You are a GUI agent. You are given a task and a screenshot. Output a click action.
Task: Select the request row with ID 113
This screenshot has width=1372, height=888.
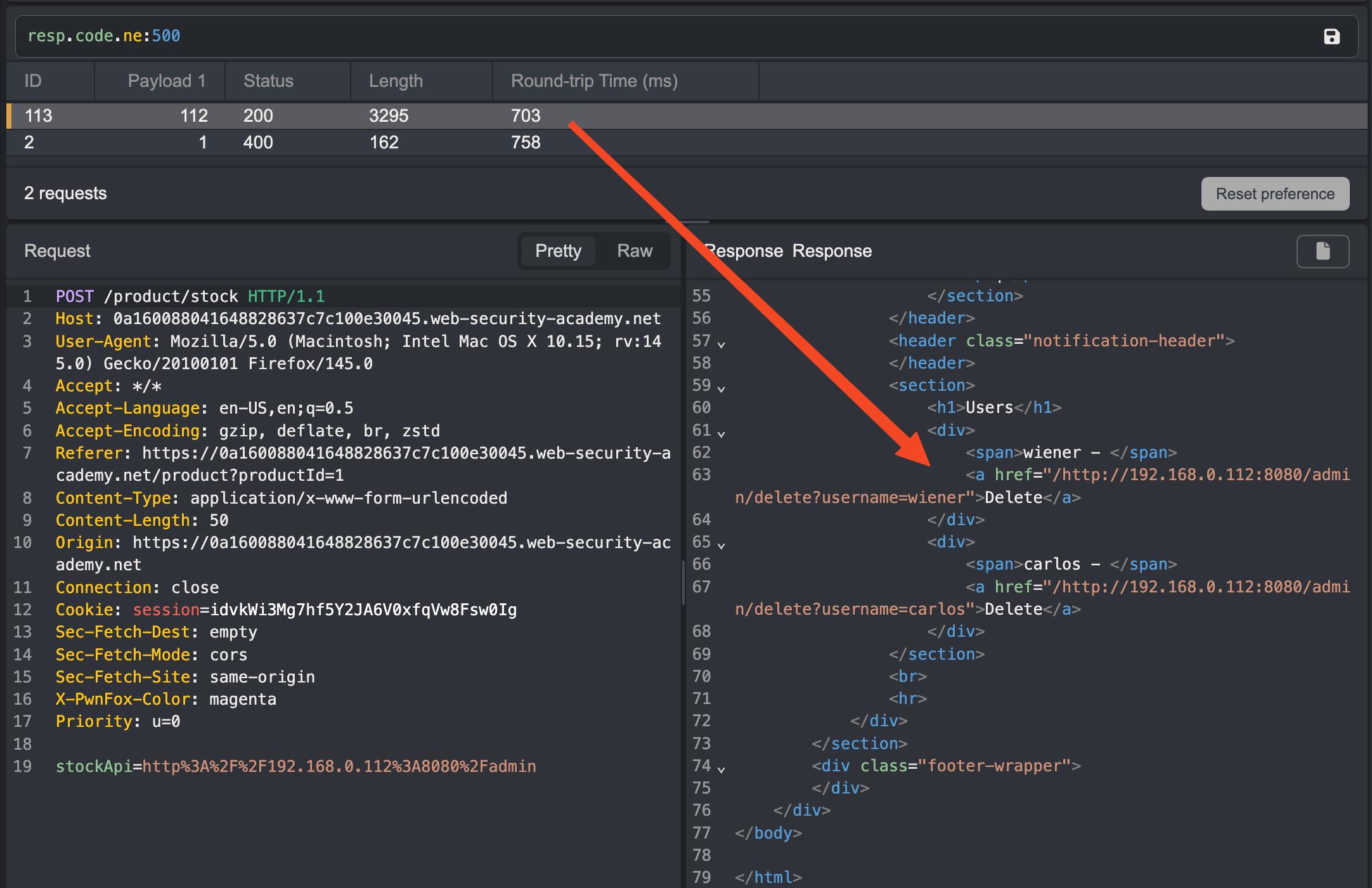coord(380,116)
